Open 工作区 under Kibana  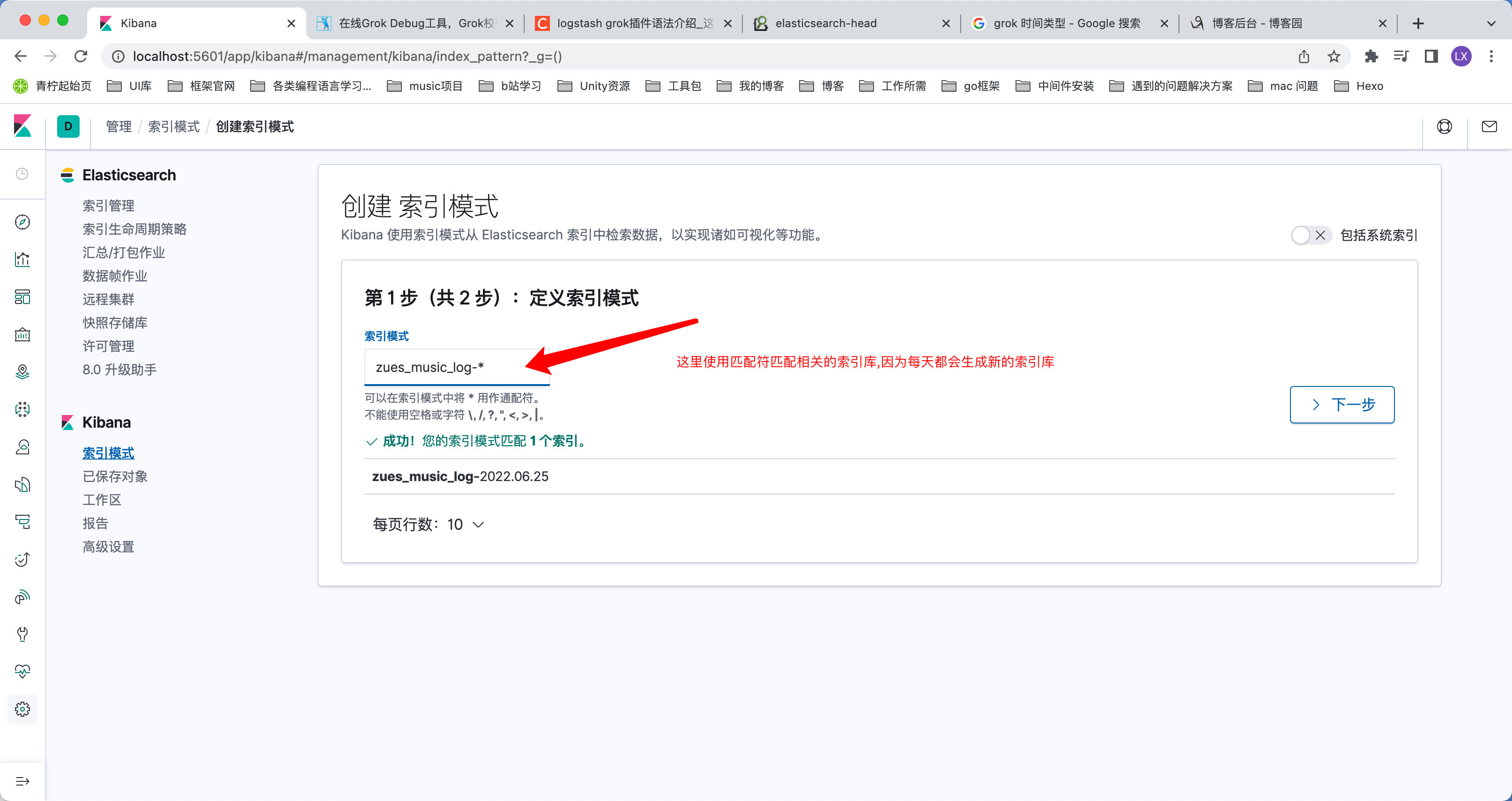pos(102,500)
